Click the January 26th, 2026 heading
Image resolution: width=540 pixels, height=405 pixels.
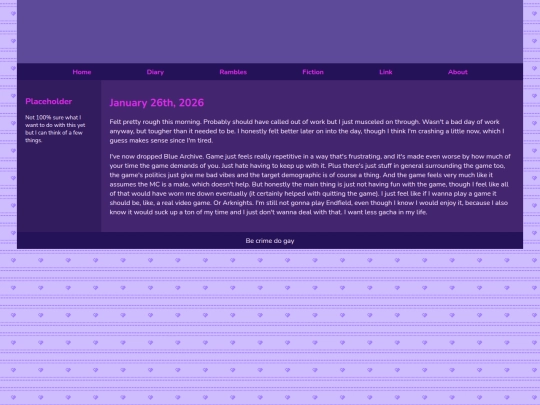tap(157, 103)
